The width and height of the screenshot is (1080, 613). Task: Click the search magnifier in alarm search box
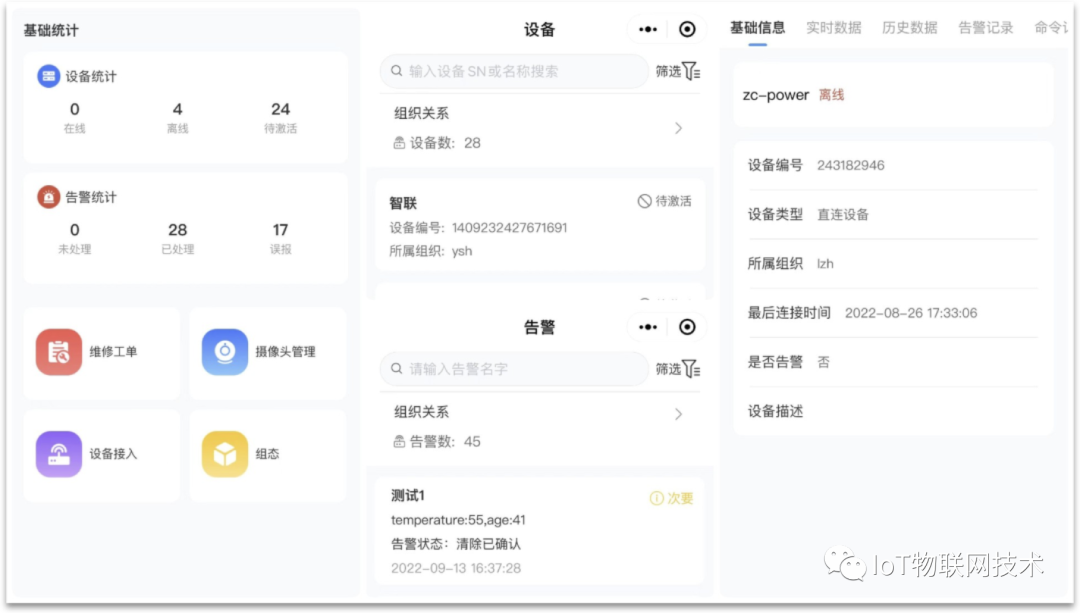pyautogui.click(x=397, y=368)
